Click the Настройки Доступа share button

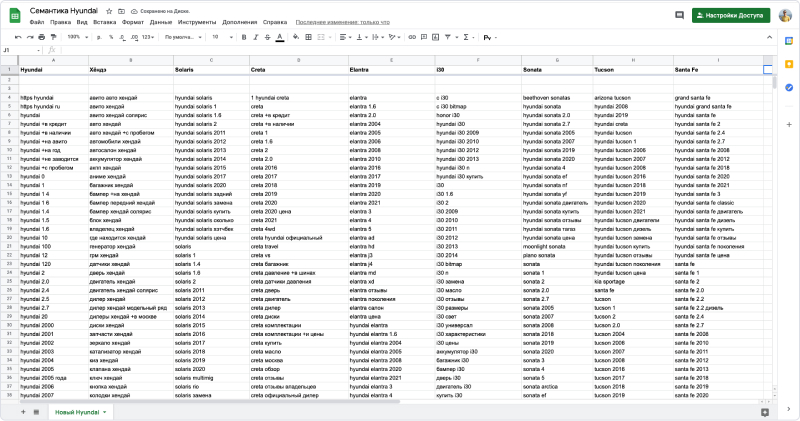[730, 15]
